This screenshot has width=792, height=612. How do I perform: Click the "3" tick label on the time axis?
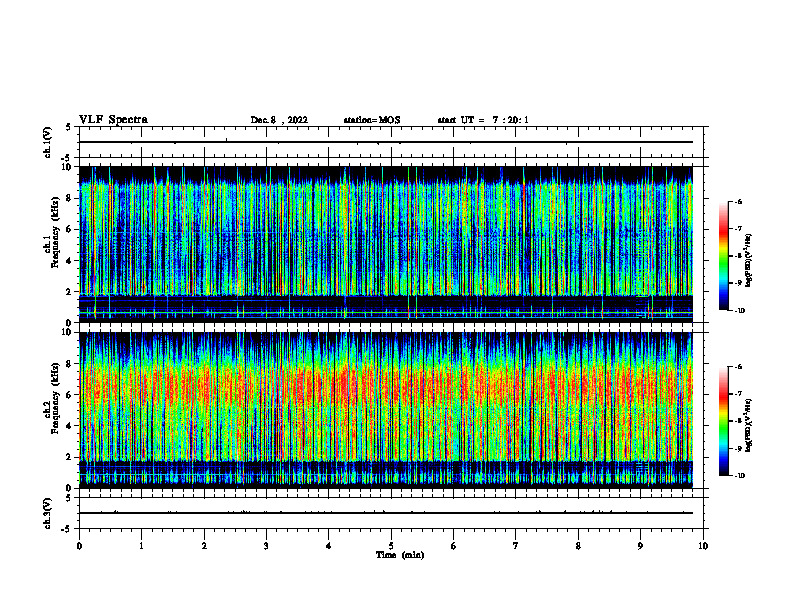coord(266,546)
